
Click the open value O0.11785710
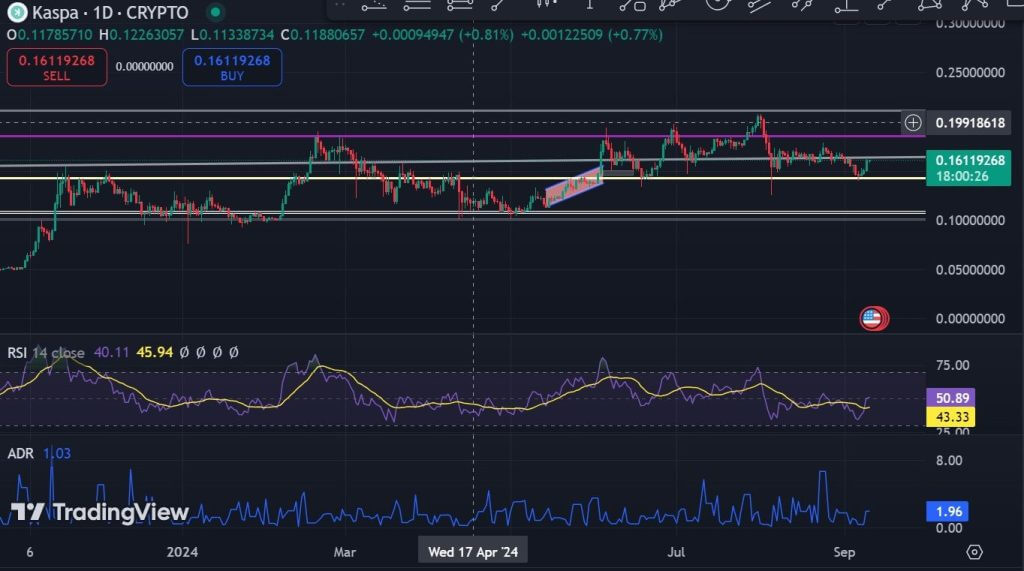click(x=50, y=35)
